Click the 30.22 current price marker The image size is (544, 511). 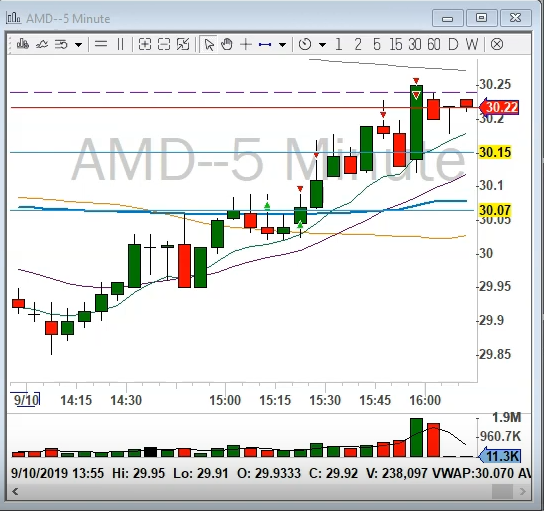click(x=499, y=107)
